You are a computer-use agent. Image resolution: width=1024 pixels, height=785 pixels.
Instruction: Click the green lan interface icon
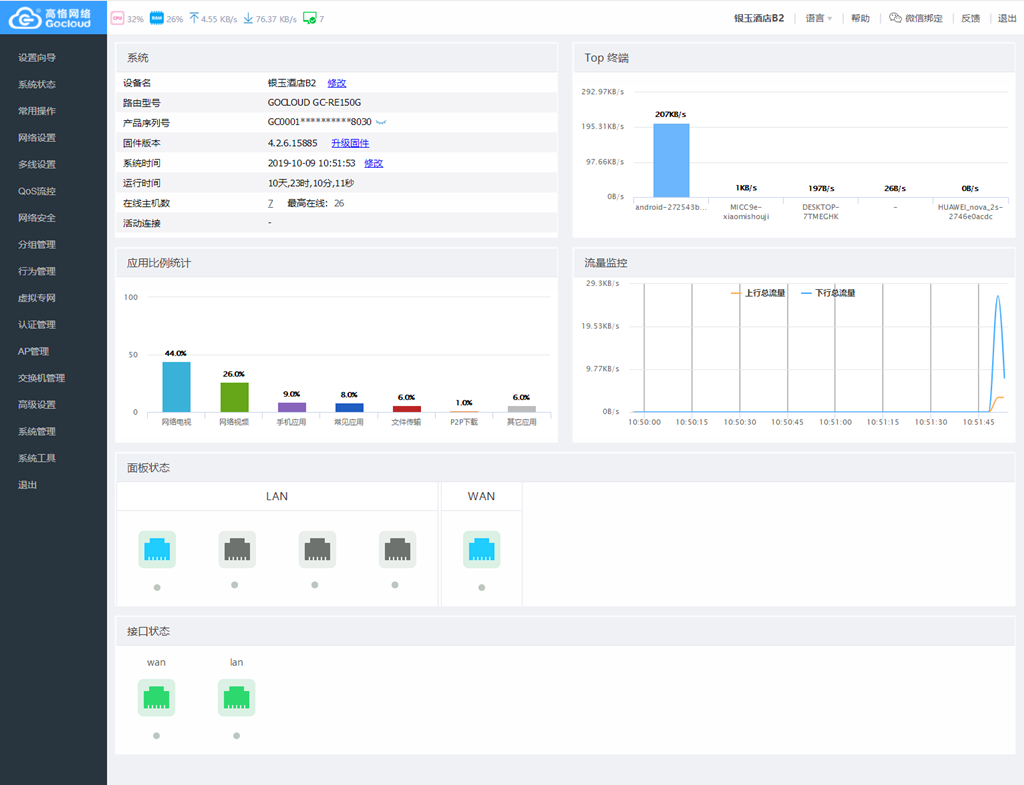click(236, 697)
